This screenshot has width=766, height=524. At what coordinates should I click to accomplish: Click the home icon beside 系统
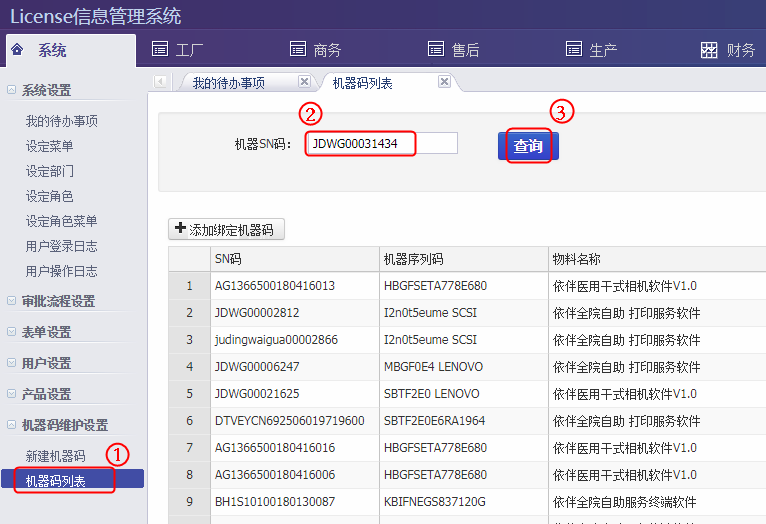[x=17, y=50]
